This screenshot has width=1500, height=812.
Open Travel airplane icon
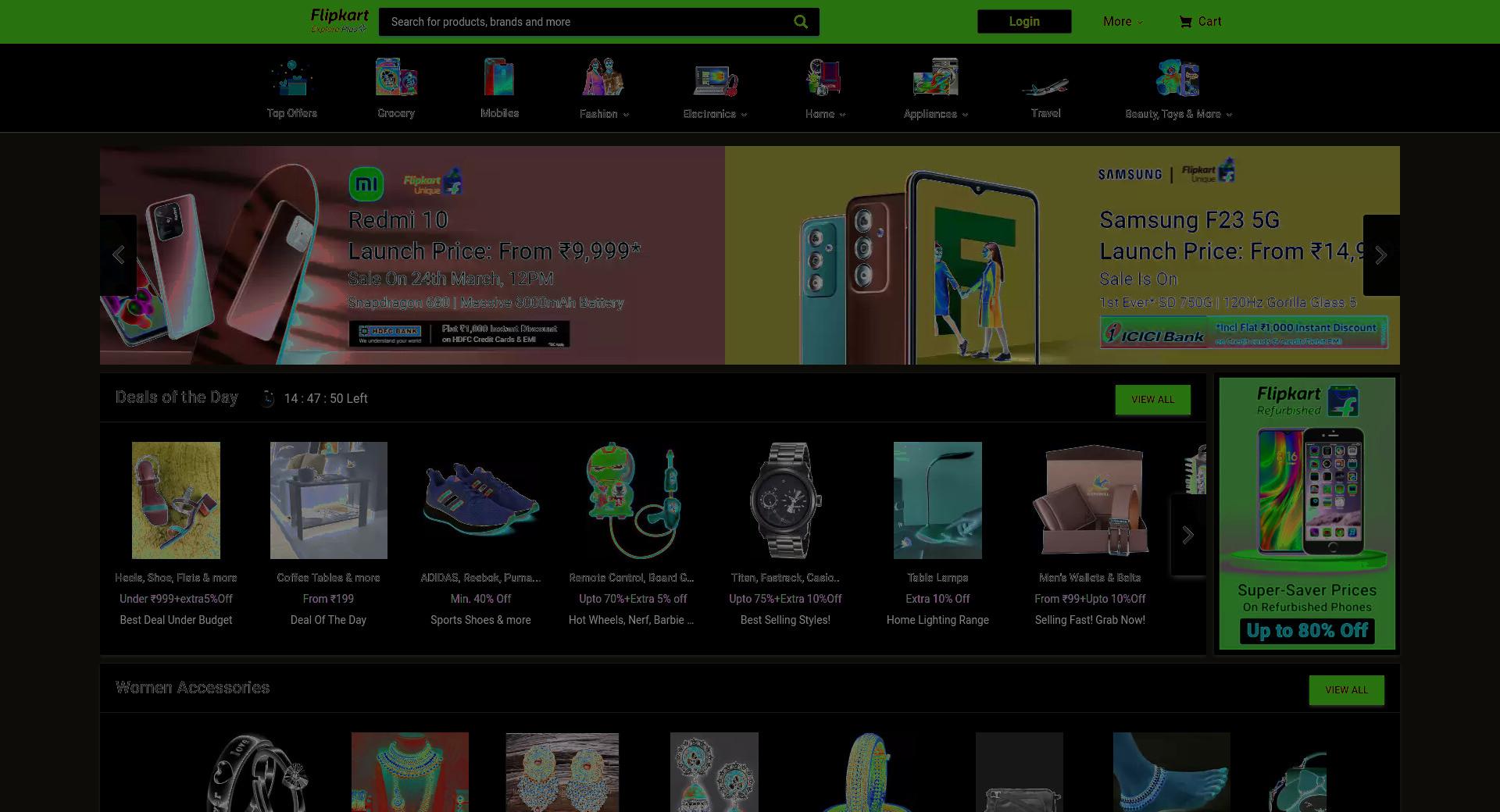pos(1045,84)
